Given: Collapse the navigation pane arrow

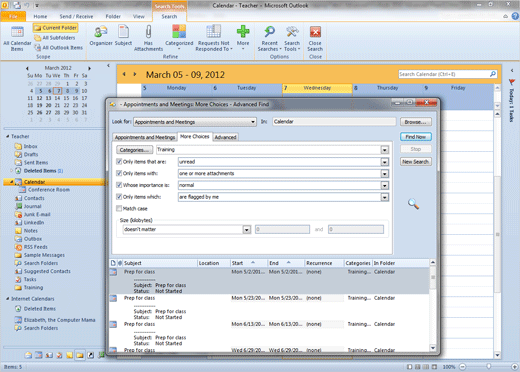Looking at the screenshot, I should [108, 66].
